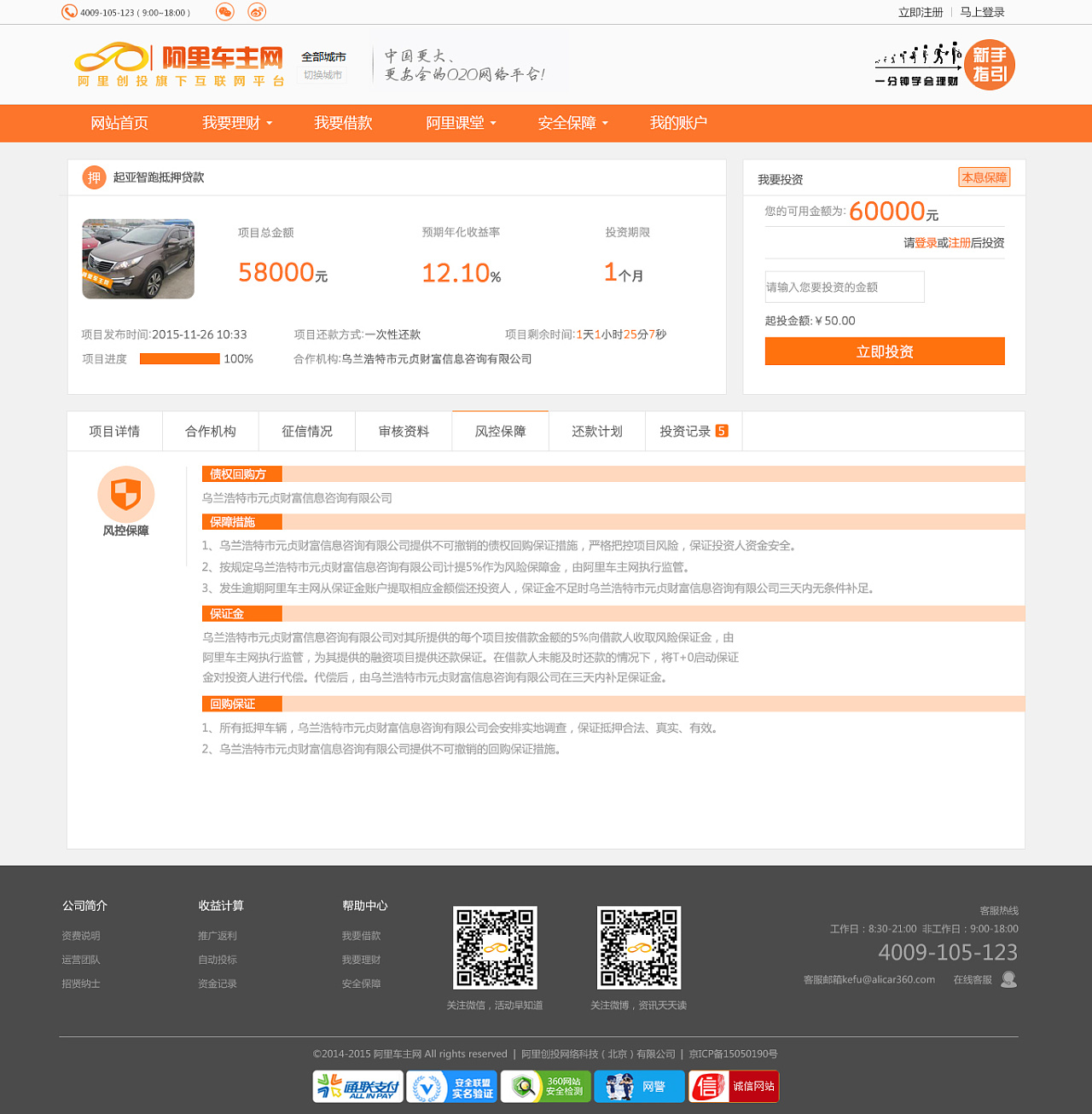1092x1114 pixels.
Task: Click the 360网站安全检测 badge
Action: click(x=546, y=1087)
